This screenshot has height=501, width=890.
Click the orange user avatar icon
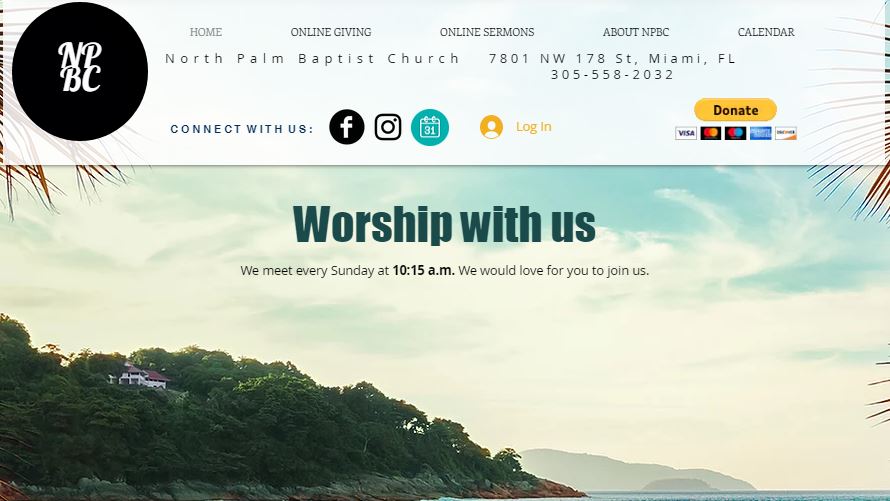491,127
